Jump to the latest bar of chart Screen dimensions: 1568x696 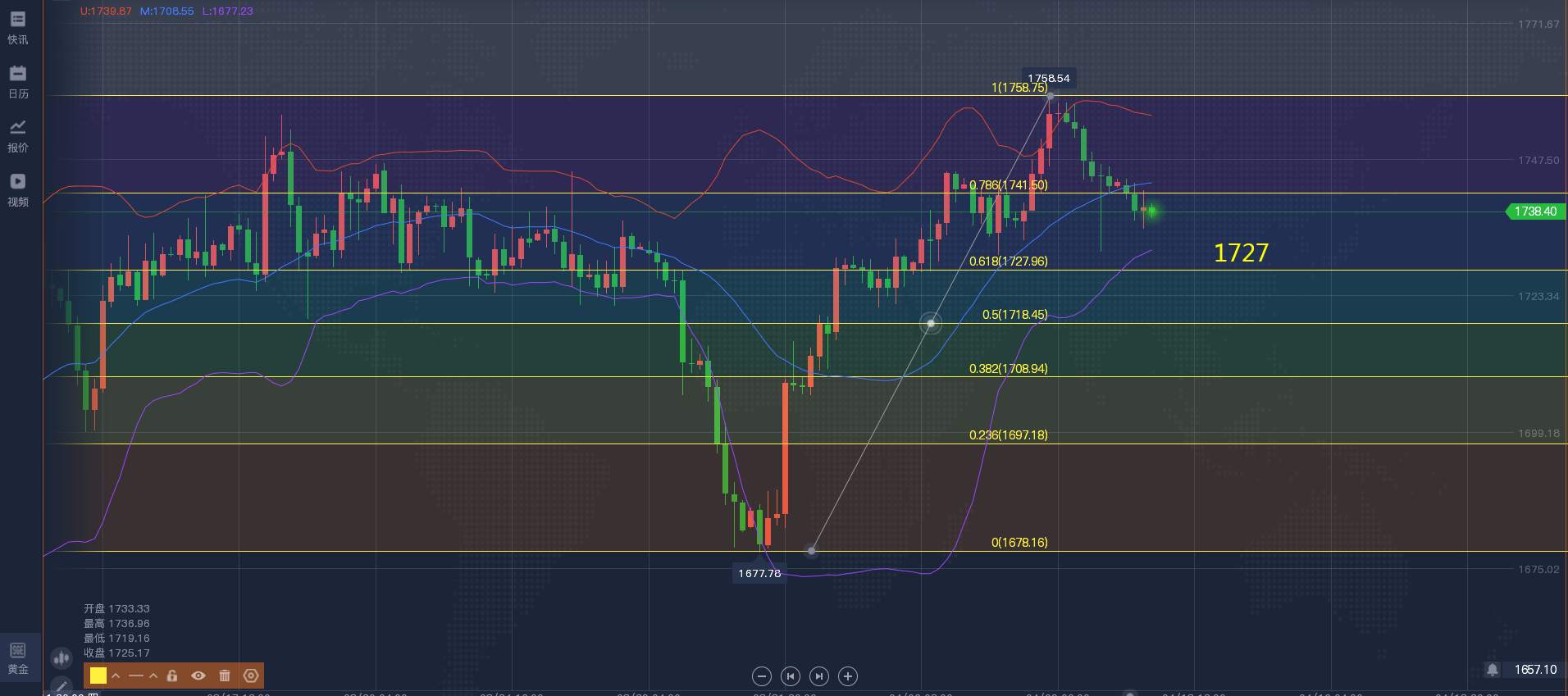(x=819, y=676)
